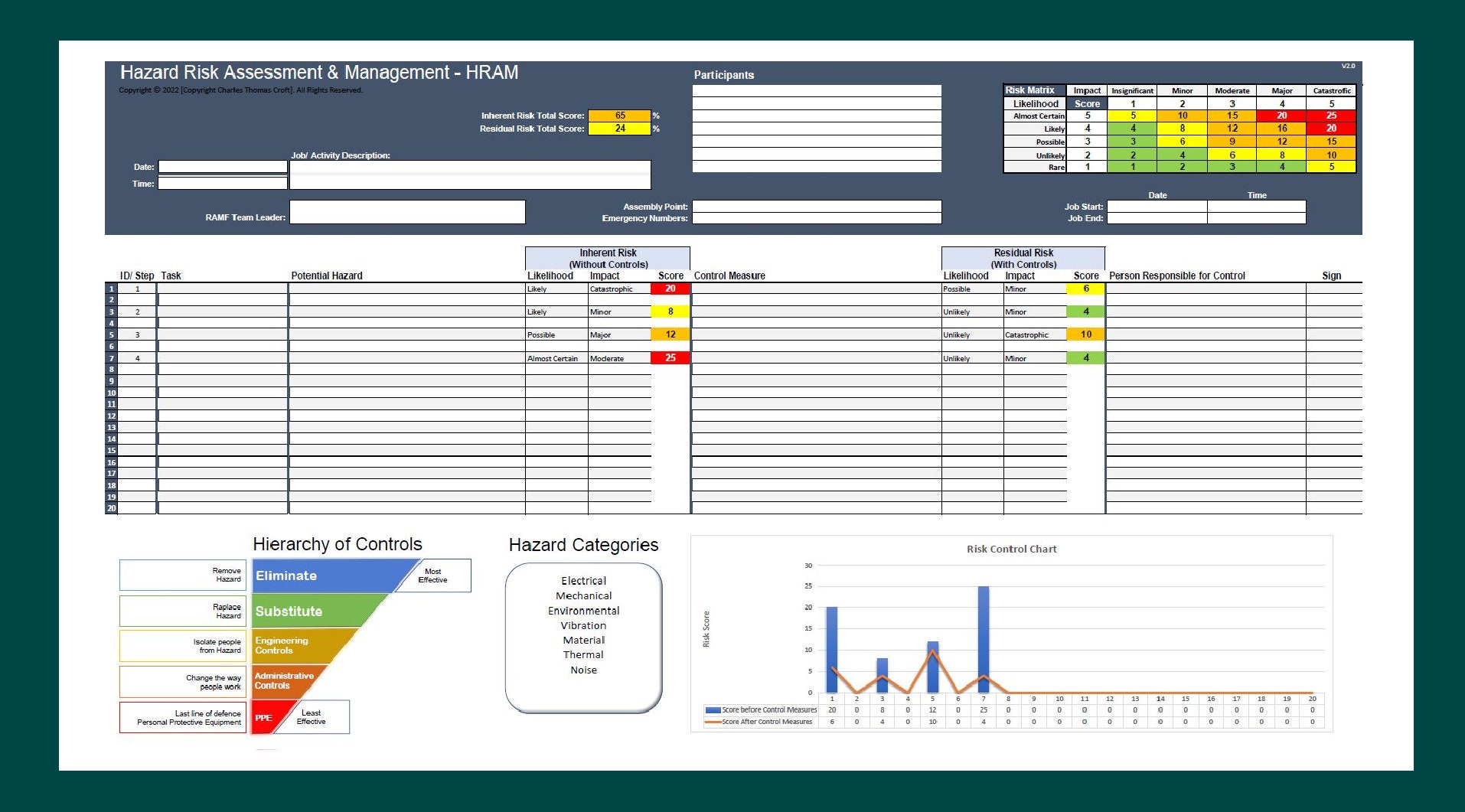Click the PPE block at the hierarchy bottom
Screen dimensions: 1465x812
click(264, 717)
